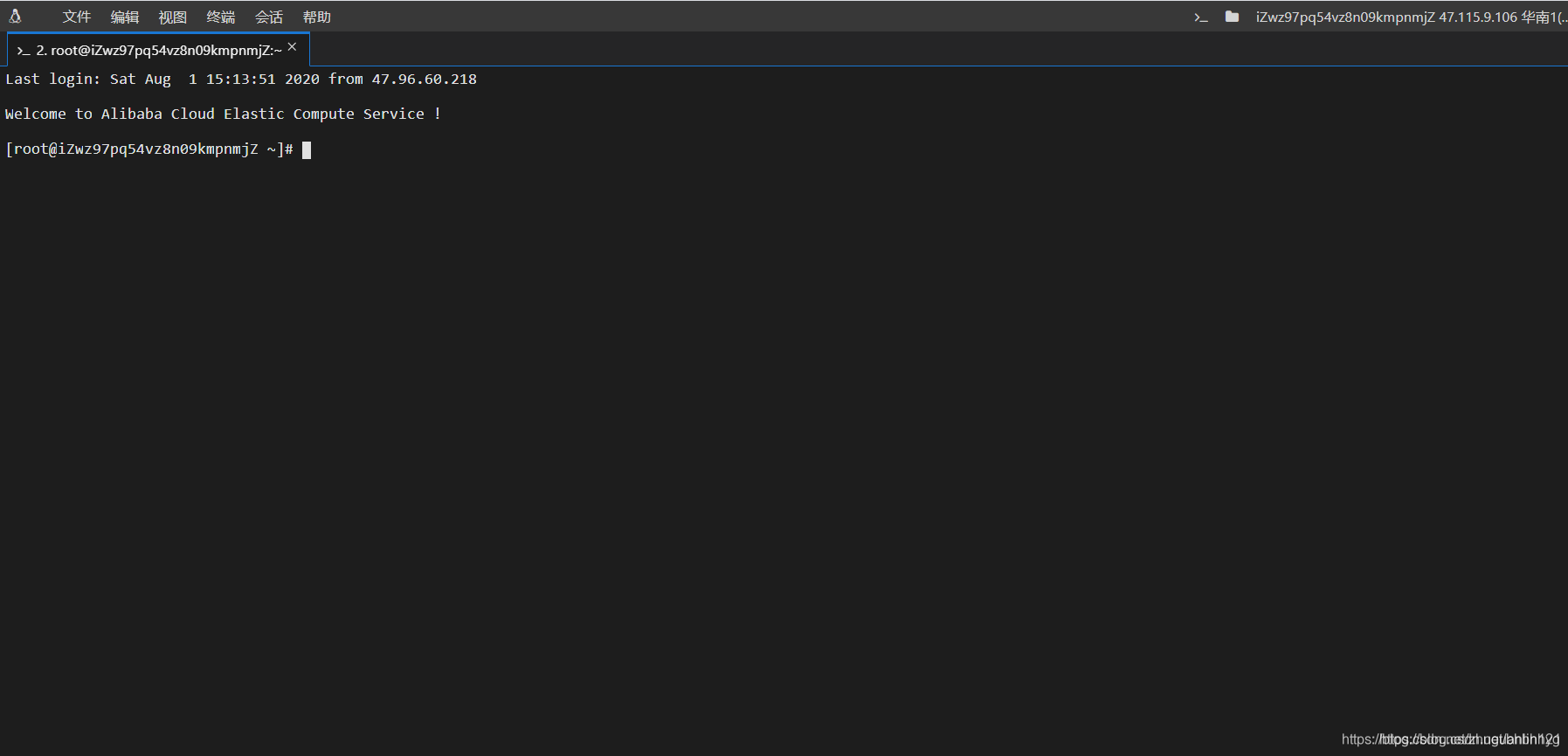Image resolution: width=1568 pixels, height=756 pixels.
Task: Open the 文件 menu
Action: pos(77,17)
